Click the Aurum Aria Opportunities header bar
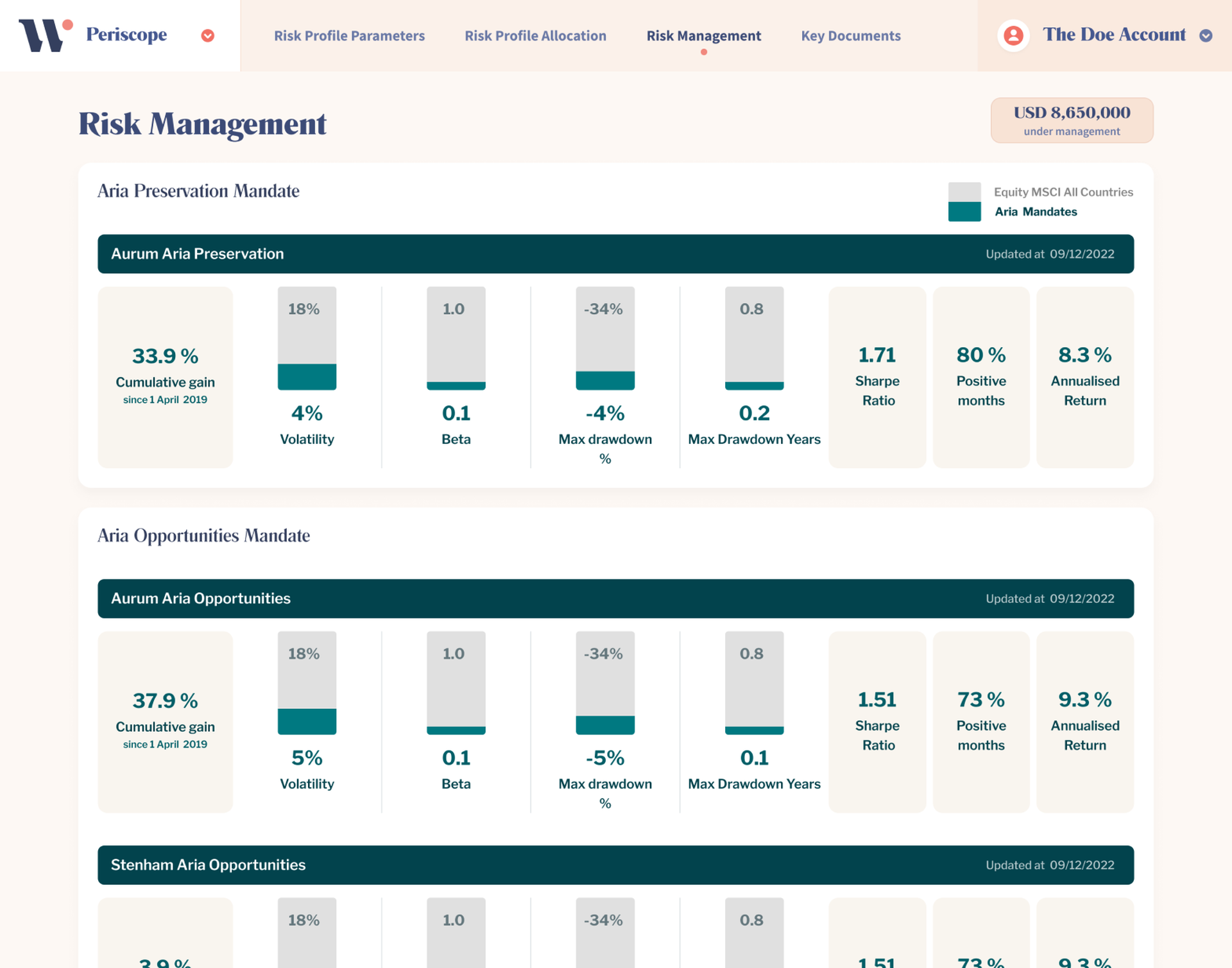This screenshot has width=1232, height=968. [615, 599]
